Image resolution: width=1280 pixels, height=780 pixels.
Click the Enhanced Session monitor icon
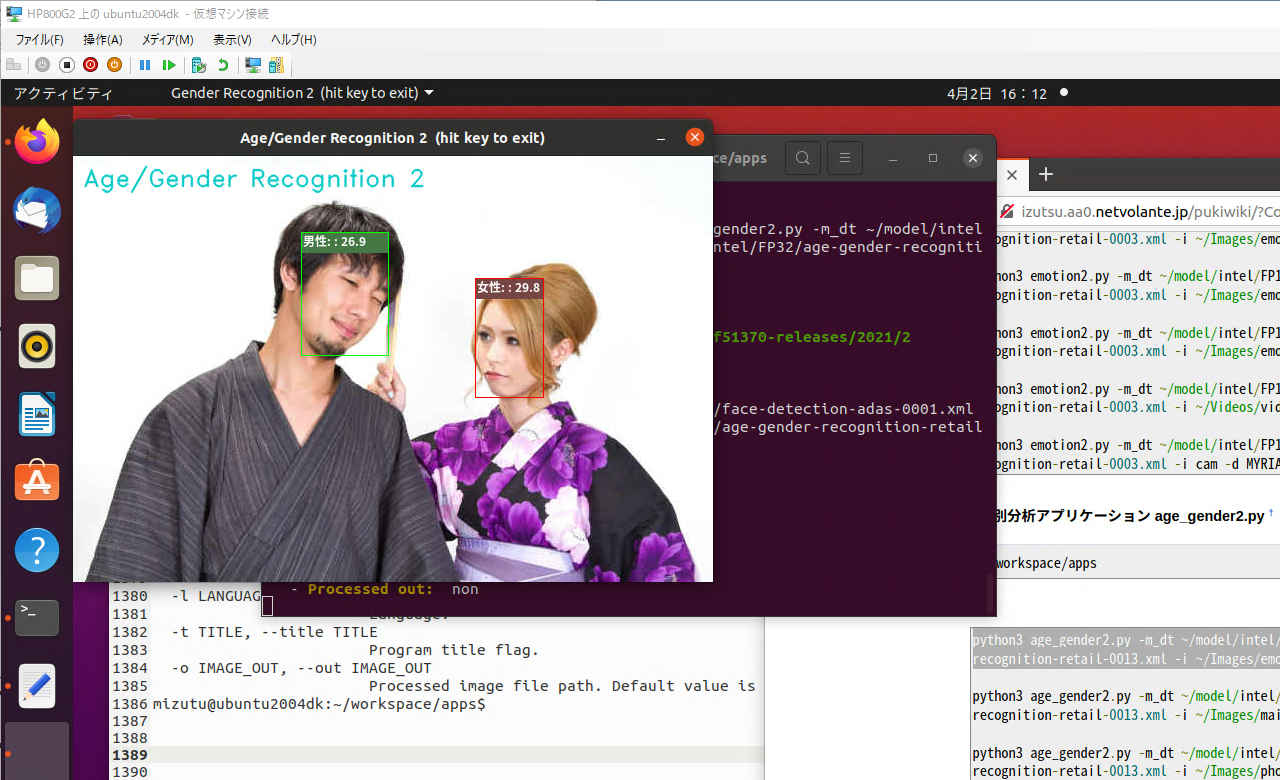click(x=253, y=65)
